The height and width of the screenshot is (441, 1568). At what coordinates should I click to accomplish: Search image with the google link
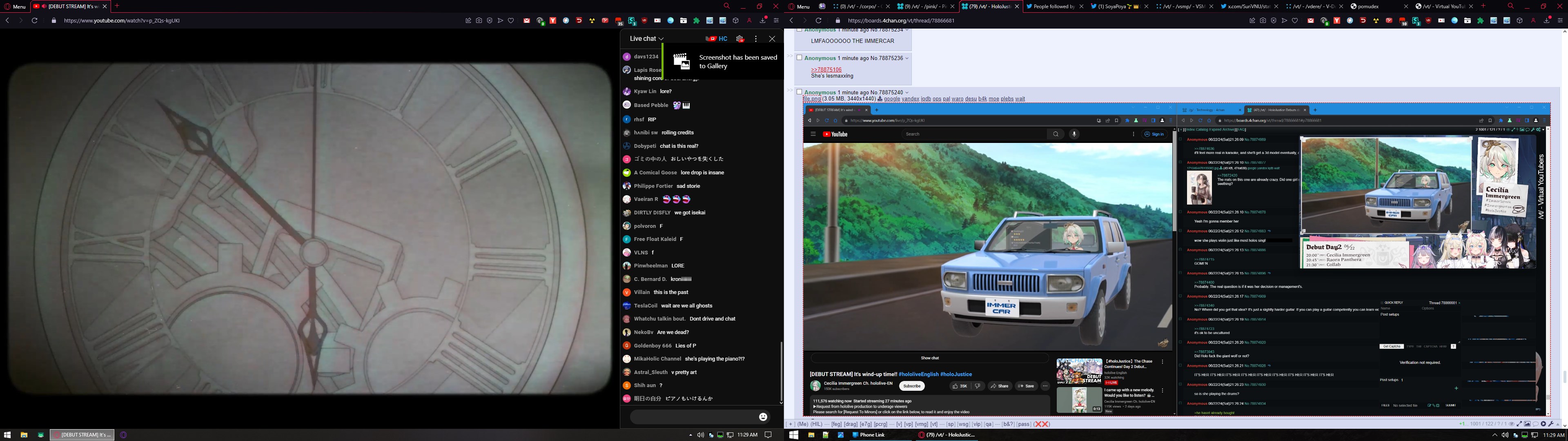pos(892,99)
